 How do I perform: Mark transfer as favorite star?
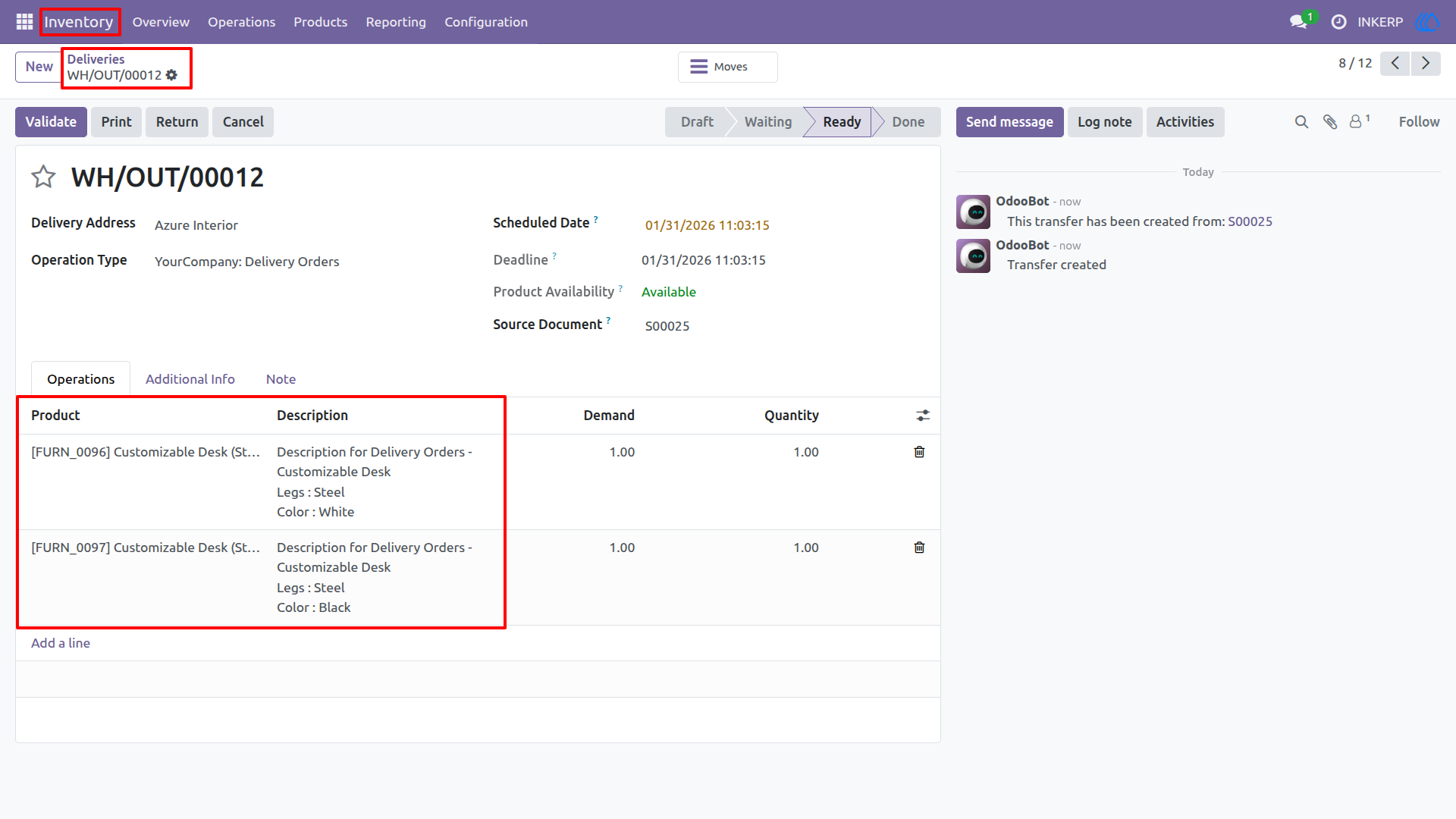(43, 177)
